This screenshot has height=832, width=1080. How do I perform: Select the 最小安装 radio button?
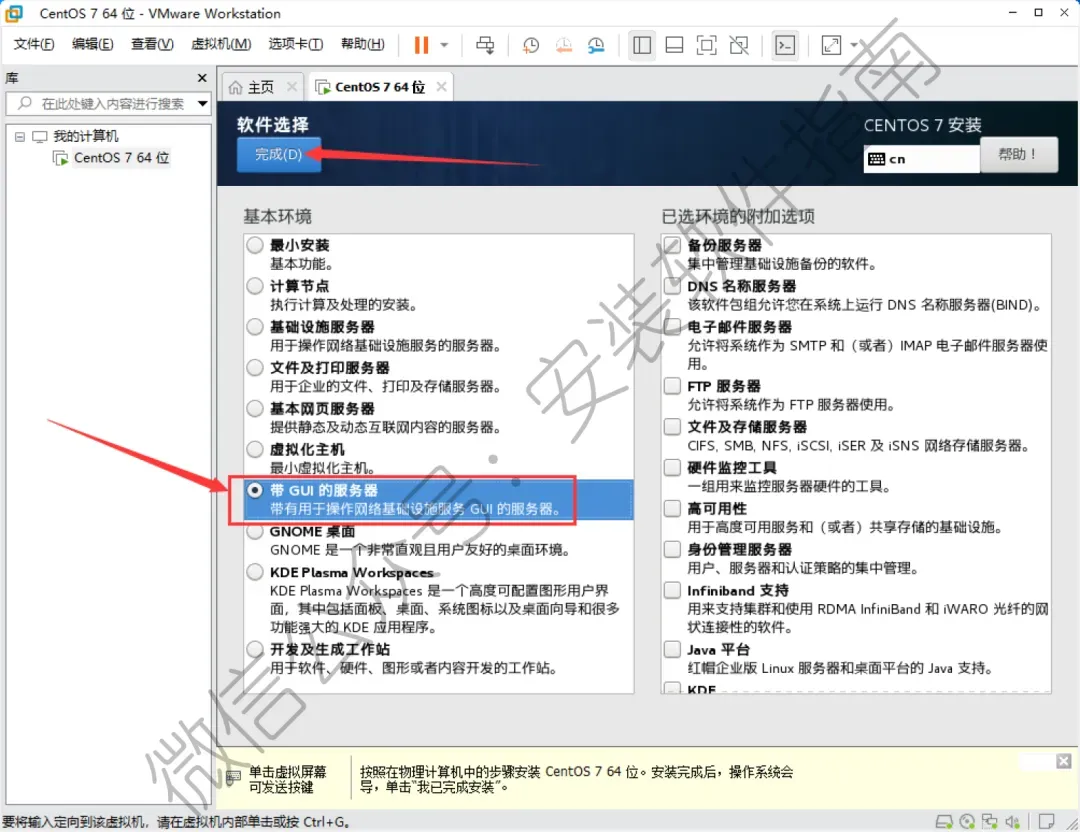255,245
